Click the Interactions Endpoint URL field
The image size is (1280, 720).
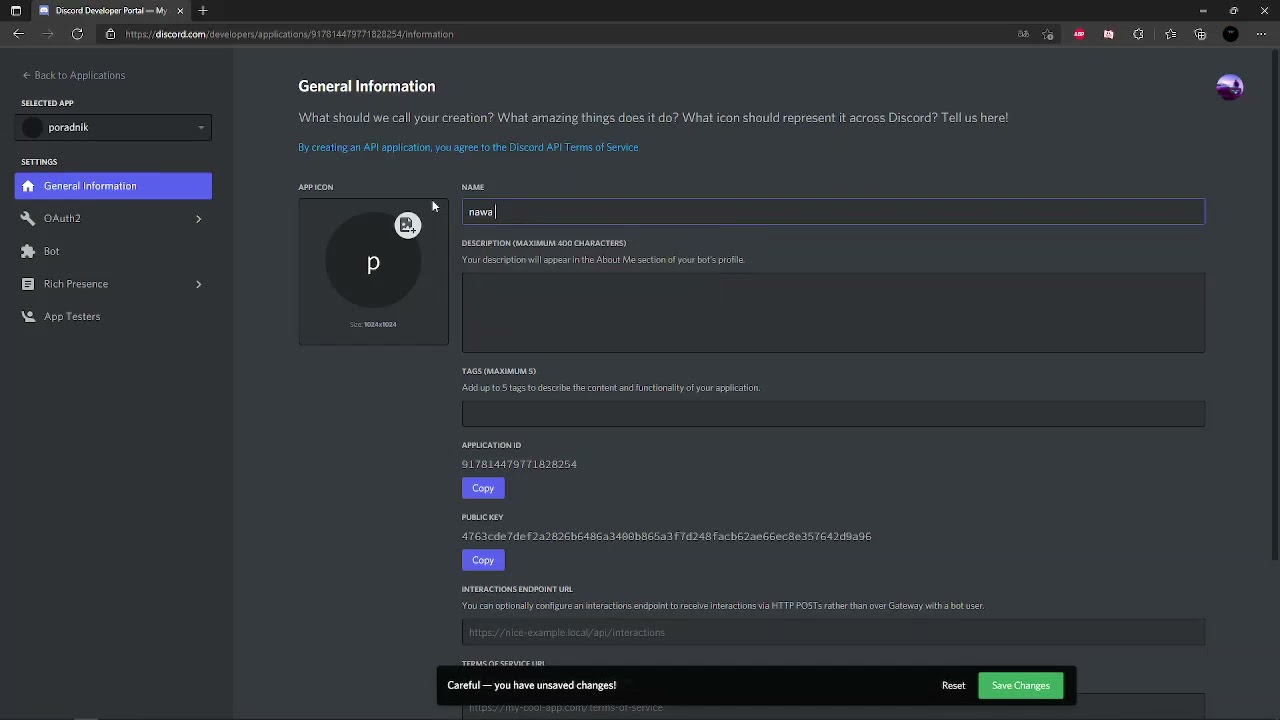(833, 632)
